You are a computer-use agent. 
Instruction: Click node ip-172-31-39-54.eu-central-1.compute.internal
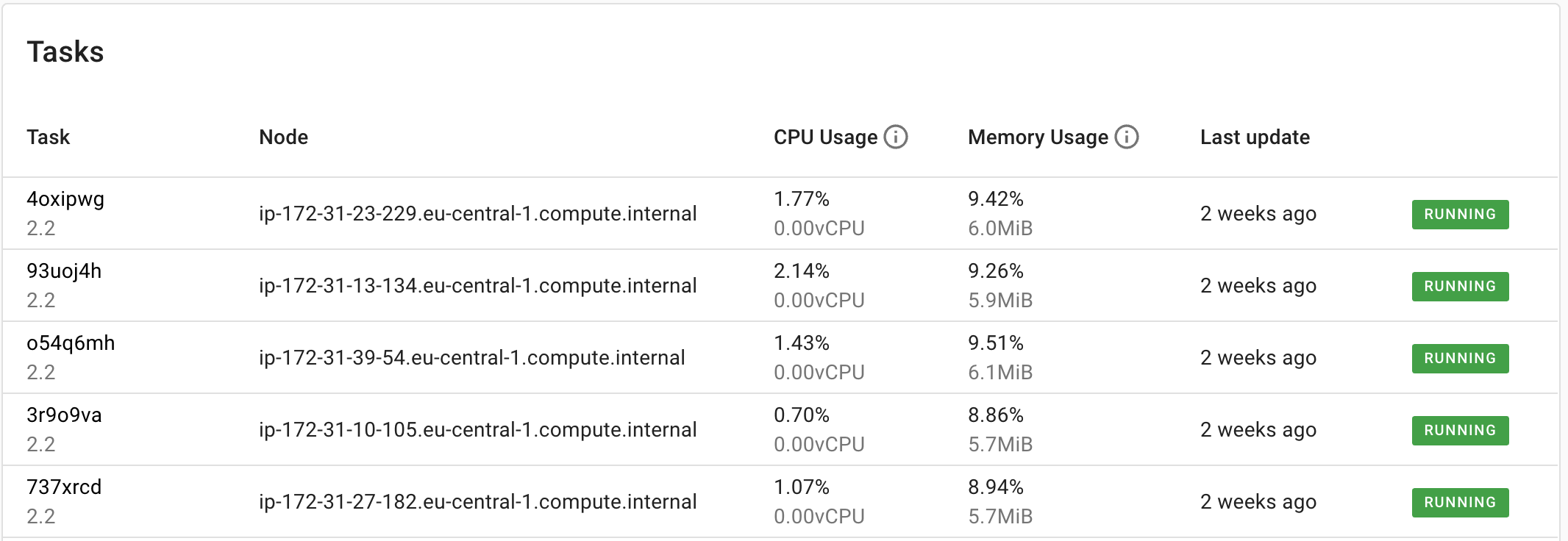(x=472, y=358)
